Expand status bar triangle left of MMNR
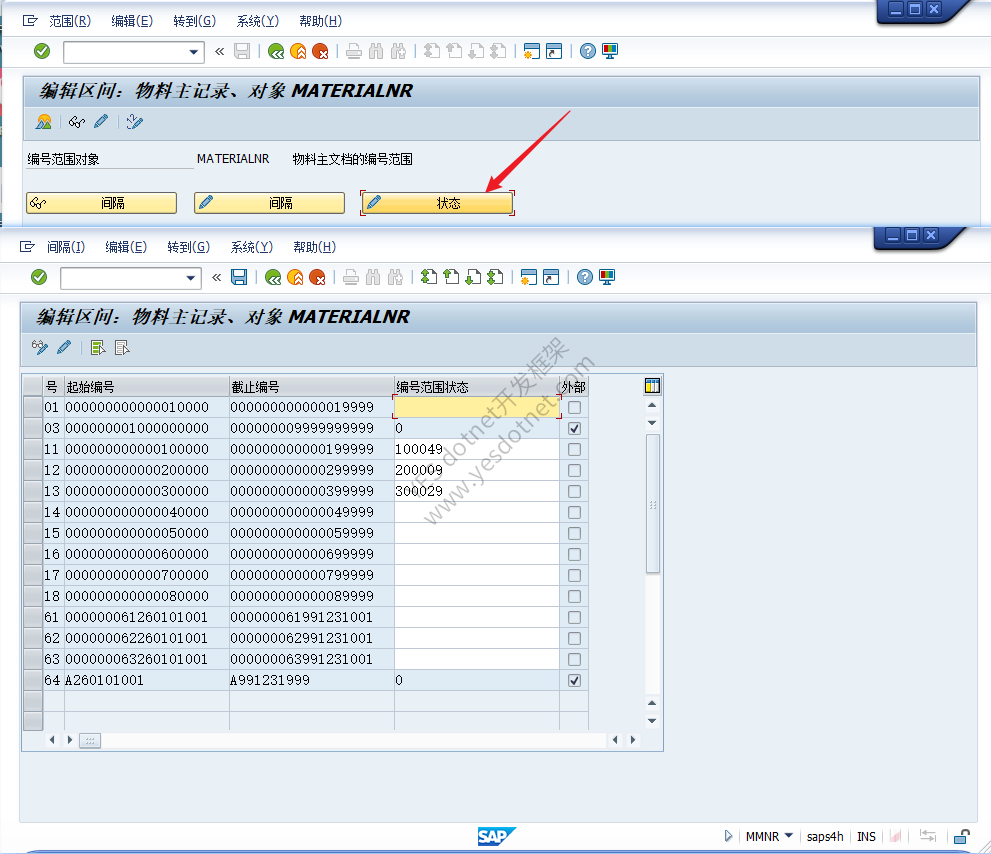Viewport: 991px width, 854px height. tap(728, 836)
